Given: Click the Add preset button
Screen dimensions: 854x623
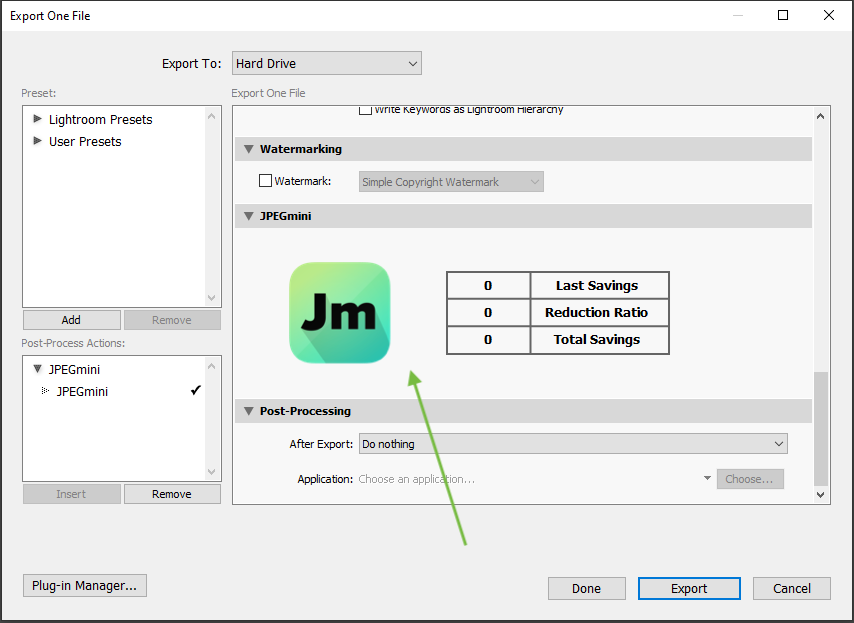Looking at the screenshot, I should pyautogui.click(x=71, y=320).
